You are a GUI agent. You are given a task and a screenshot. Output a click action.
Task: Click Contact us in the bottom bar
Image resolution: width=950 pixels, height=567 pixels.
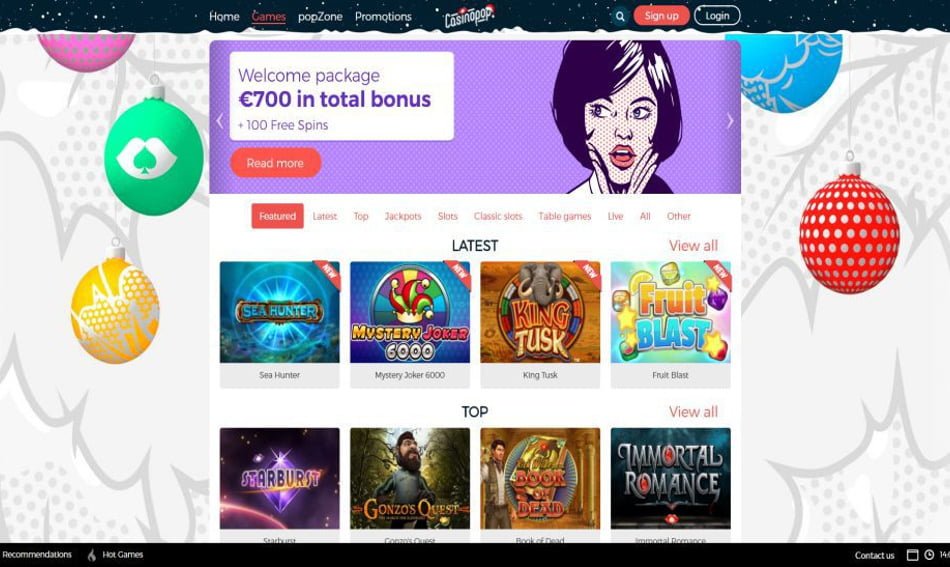[x=874, y=555]
